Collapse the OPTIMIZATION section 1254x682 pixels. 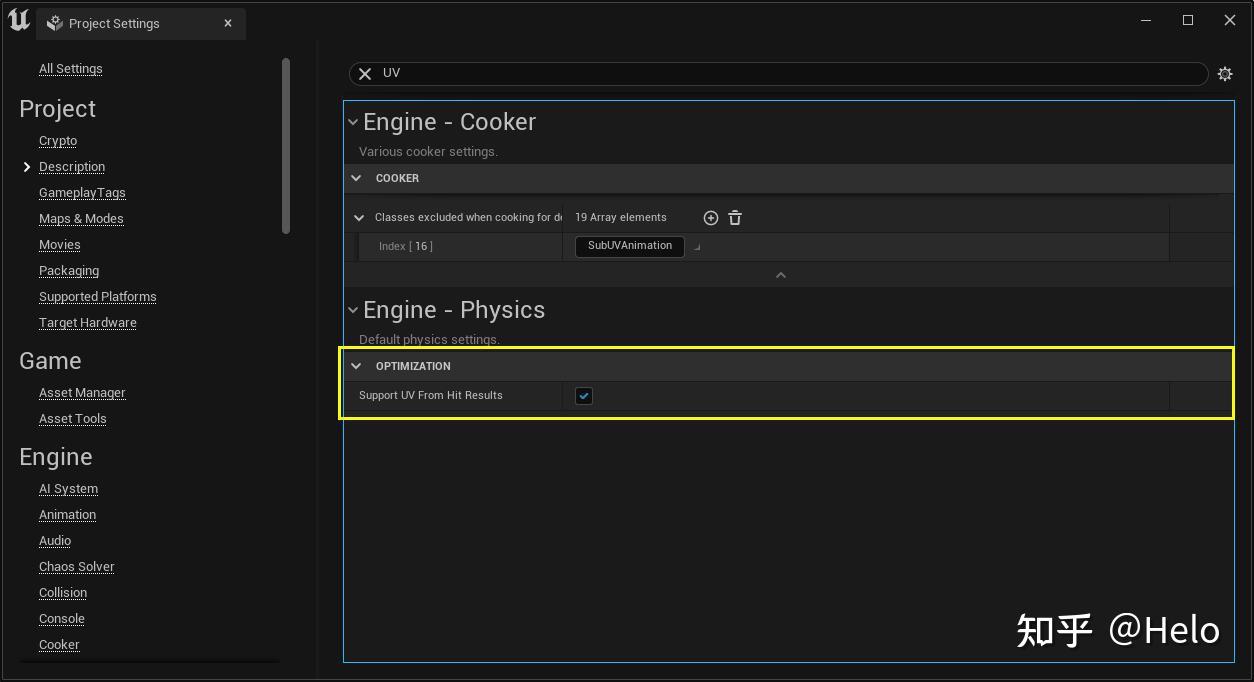[356, 366]
